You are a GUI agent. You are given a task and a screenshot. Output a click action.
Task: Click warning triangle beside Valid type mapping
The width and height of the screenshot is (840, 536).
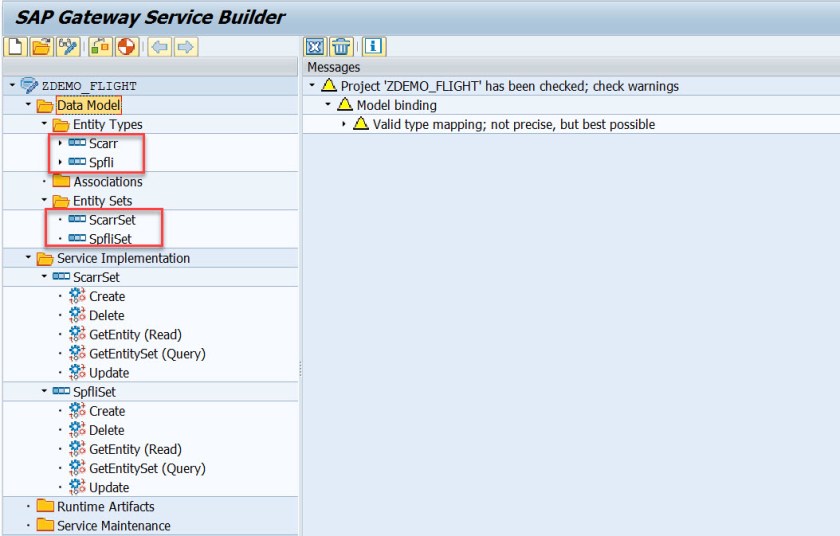pos(361,124)
